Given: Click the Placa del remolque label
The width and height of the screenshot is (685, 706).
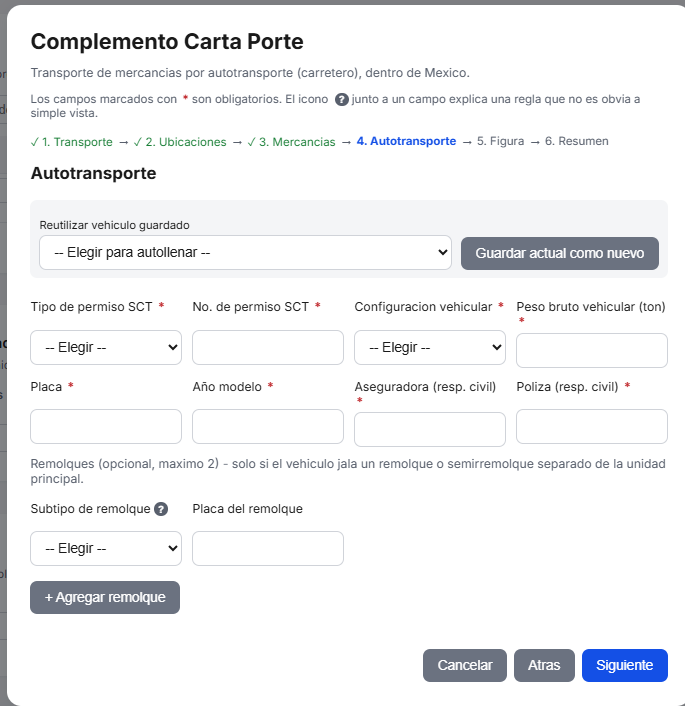Looking at the screenshot, I should [x=247, y=509].
